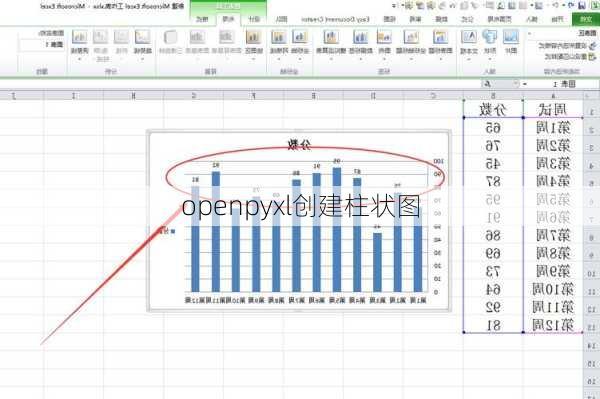This screenshot has height=399, width=600.
Task: Switch to the 公式 (Formulas) tab
Action: (467, 19)
